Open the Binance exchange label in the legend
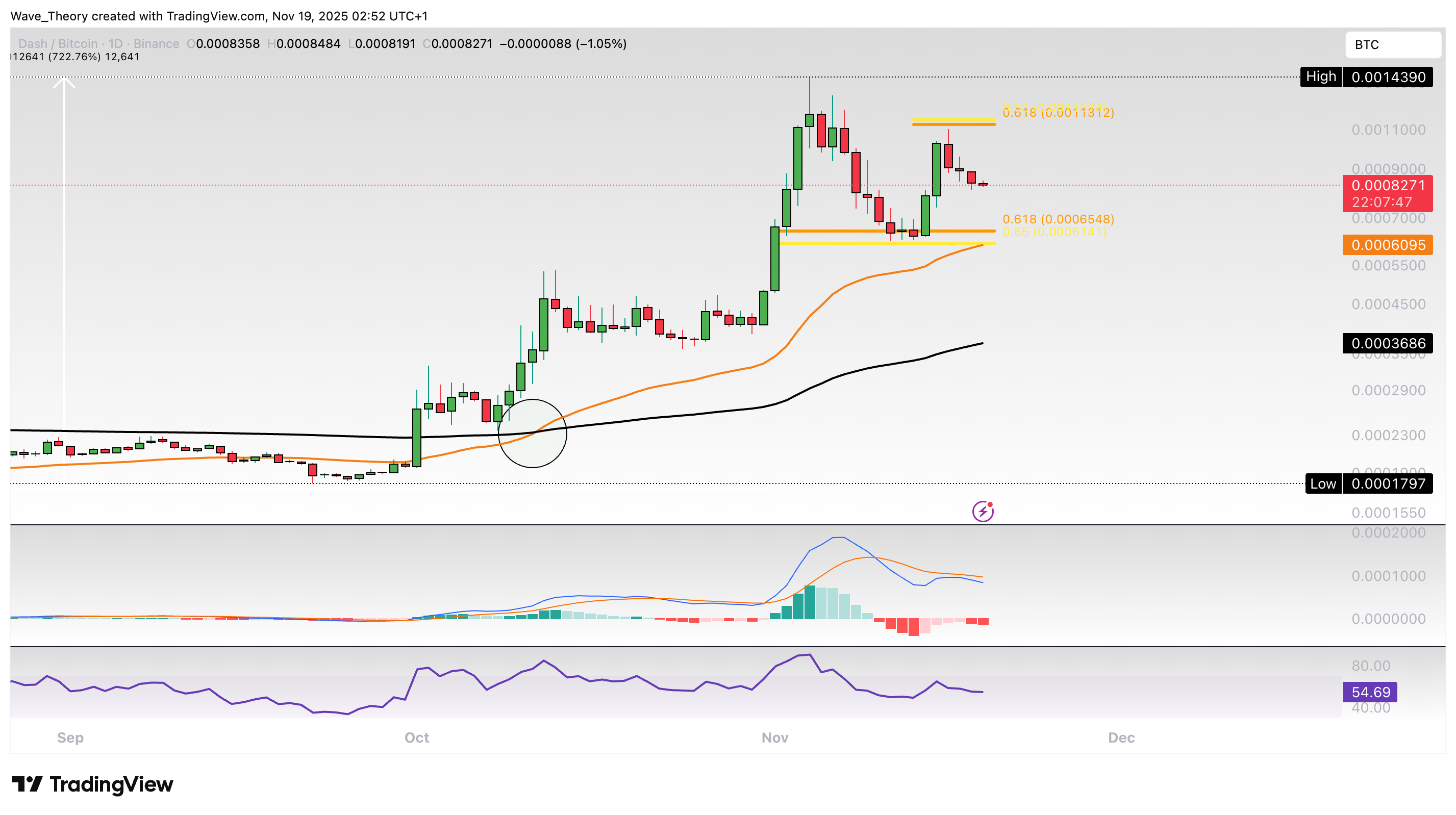 [156, 43]
